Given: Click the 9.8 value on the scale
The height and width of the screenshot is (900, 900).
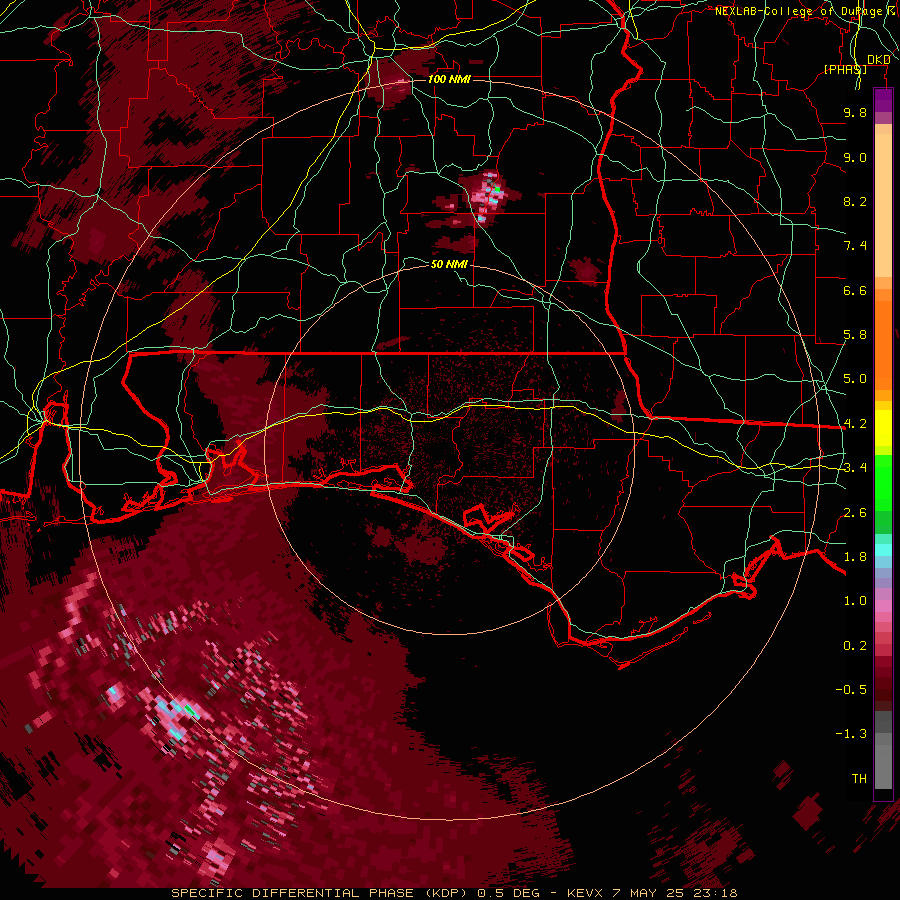Looking at the screenshot, I should [855, 112].
